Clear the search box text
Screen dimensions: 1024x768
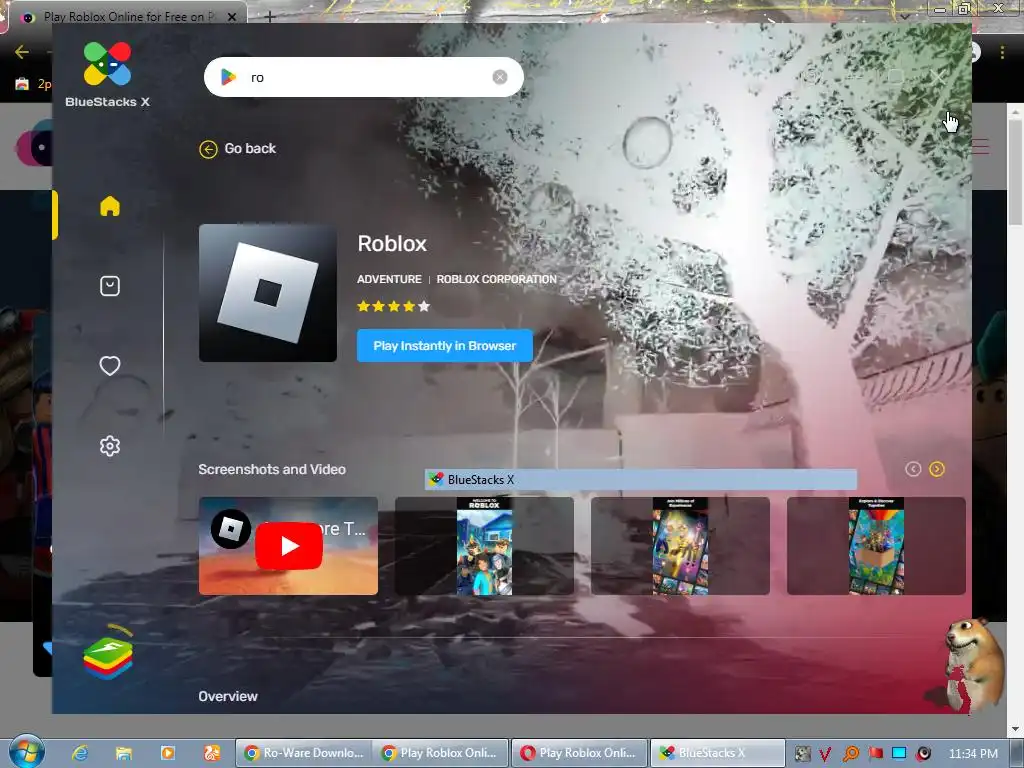pos(500,77)
